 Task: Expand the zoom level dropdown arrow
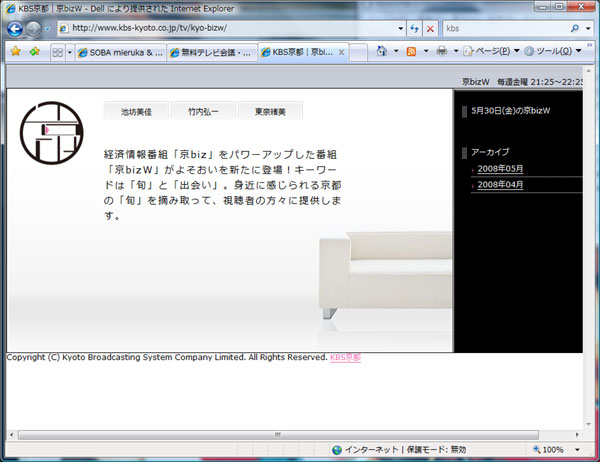pyautogui.click(x=577, y=449)
